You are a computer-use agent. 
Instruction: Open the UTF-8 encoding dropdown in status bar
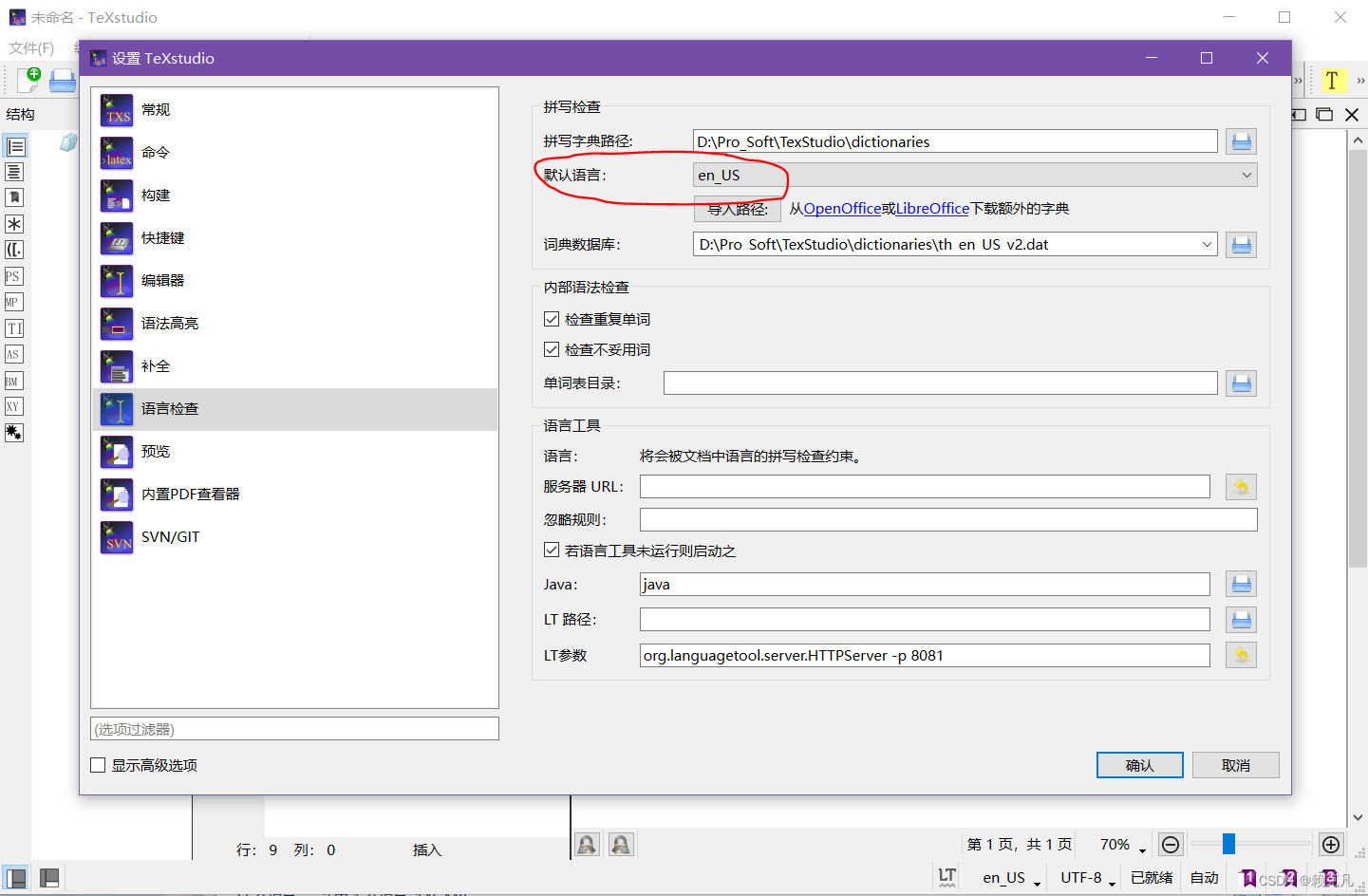[x=1085, y=877]
